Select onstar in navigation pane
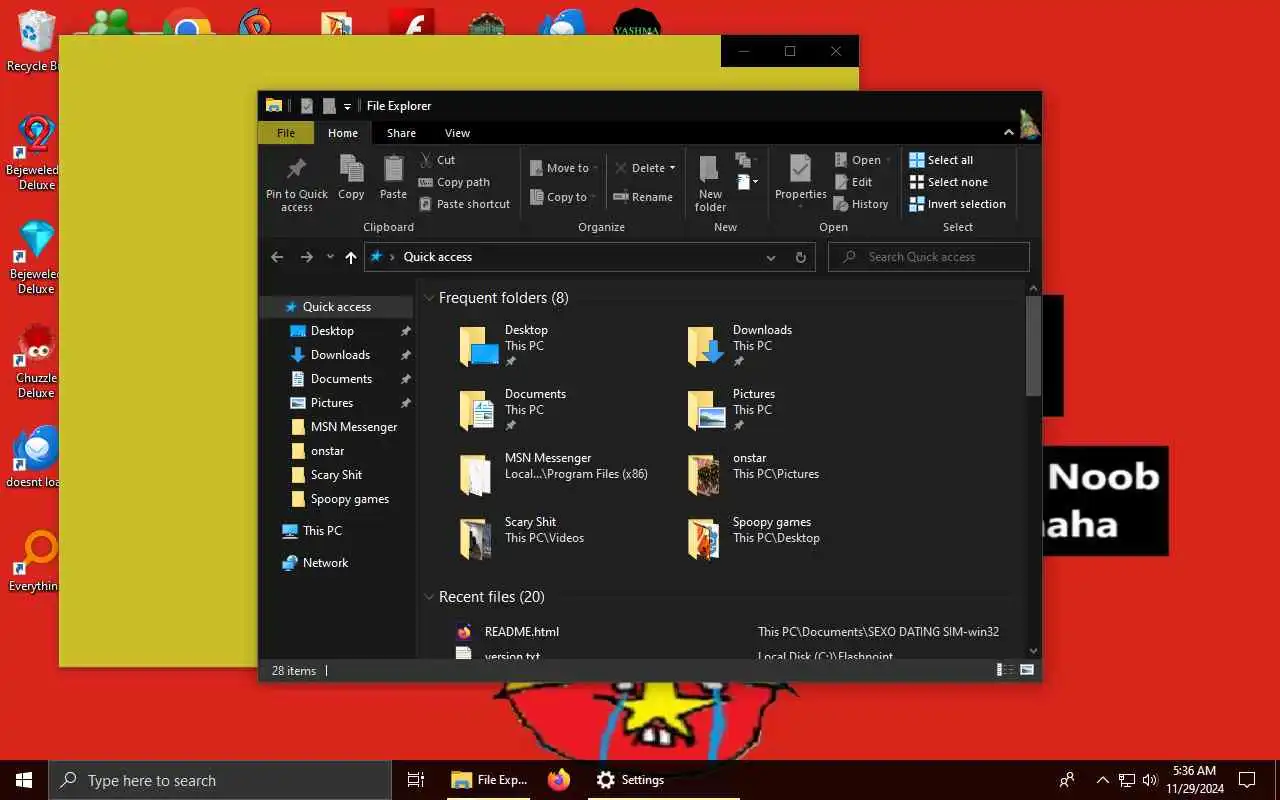 pyautogui.click(x=327, y=451)
